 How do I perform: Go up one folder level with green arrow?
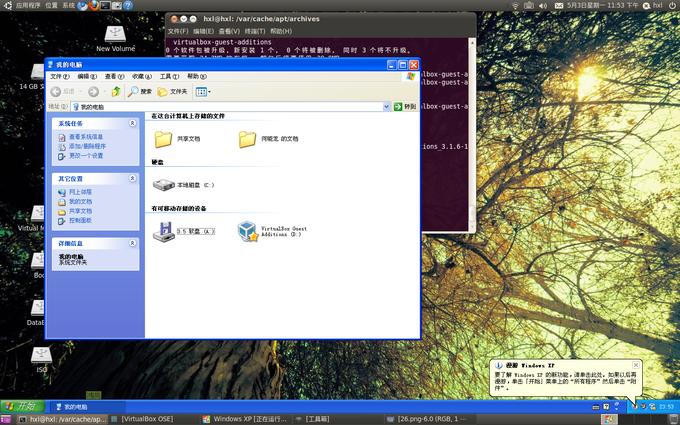pyautogui.click(x=116, y=92)
